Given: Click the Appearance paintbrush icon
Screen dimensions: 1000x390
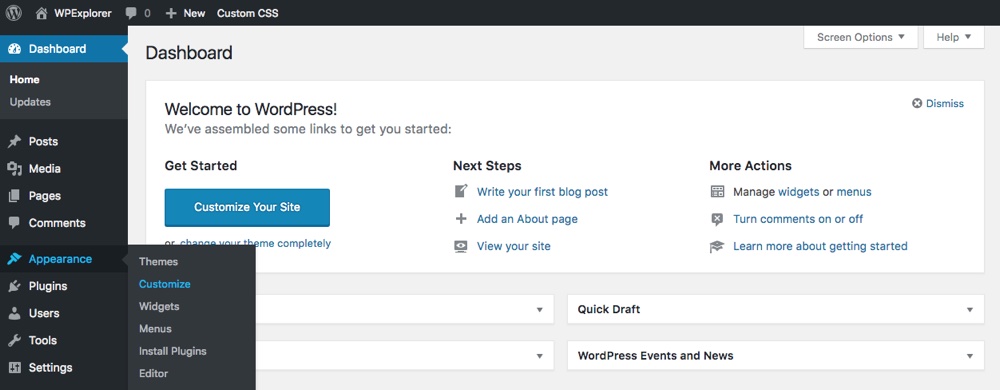Looking at the screenshot, I should (14, 259).
